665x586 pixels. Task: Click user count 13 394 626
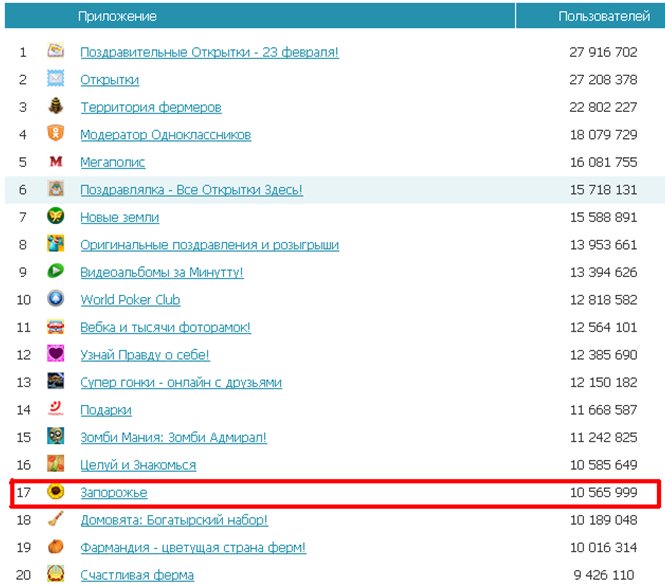[603, 272]
